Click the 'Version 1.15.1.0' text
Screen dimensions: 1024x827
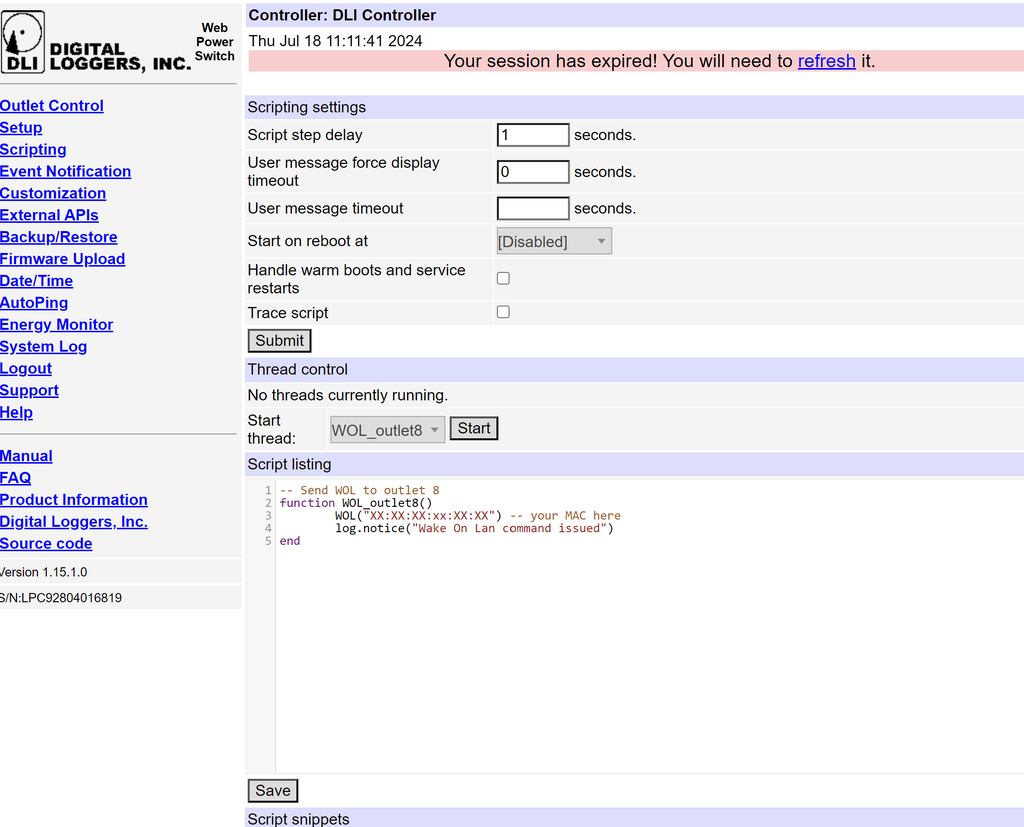43,572
